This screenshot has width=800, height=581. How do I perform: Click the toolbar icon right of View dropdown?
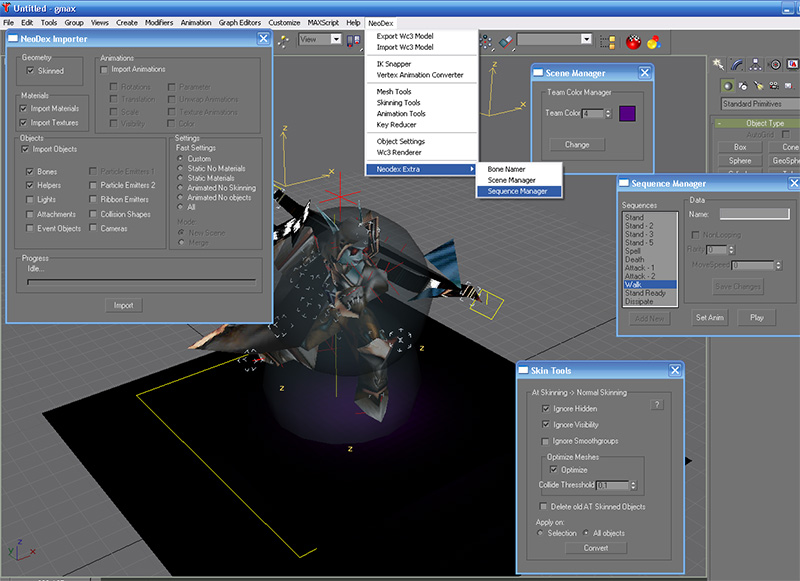click(353, 41)
